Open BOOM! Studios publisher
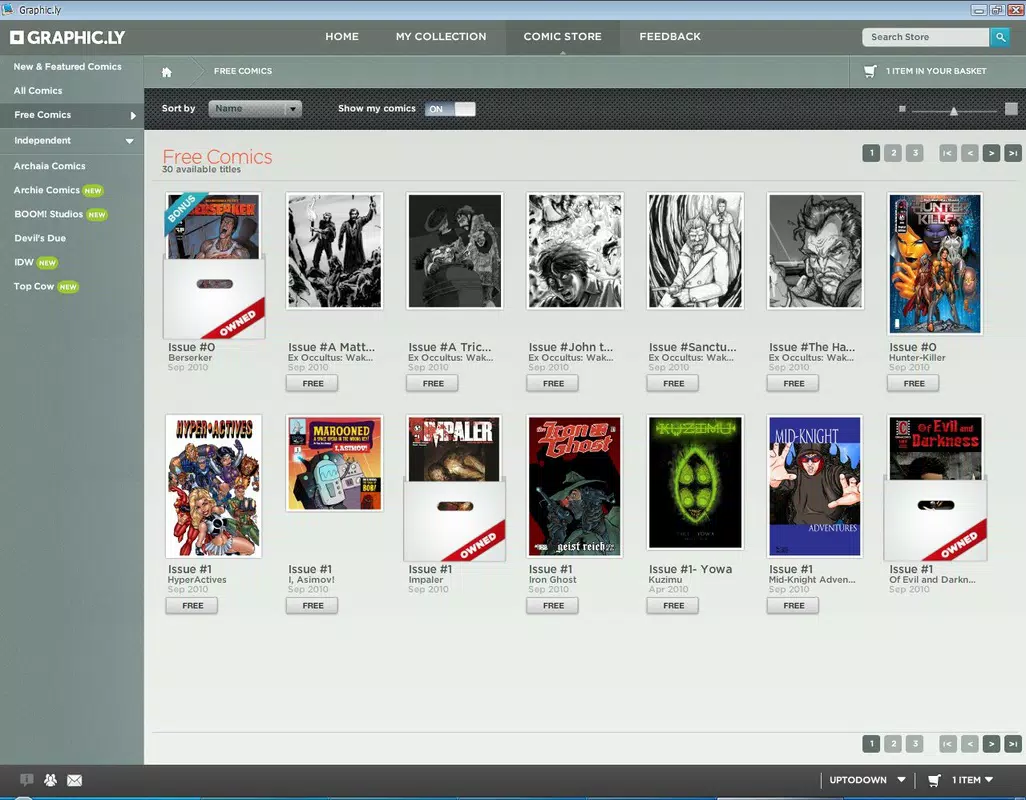This screenshot has height=800, width=1026. pyautogui.click(x=48, y=215)
